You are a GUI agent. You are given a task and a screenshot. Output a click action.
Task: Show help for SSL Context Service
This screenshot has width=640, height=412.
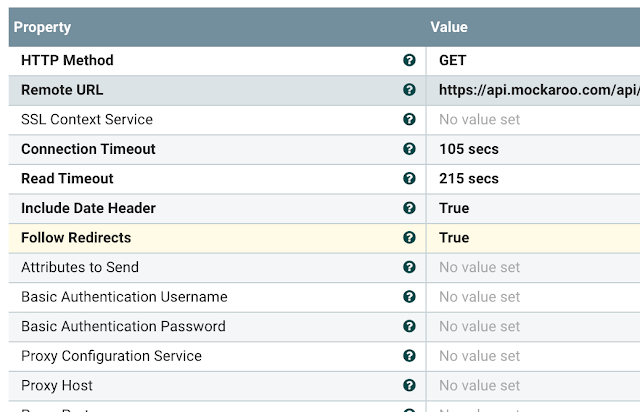point(409,120)
